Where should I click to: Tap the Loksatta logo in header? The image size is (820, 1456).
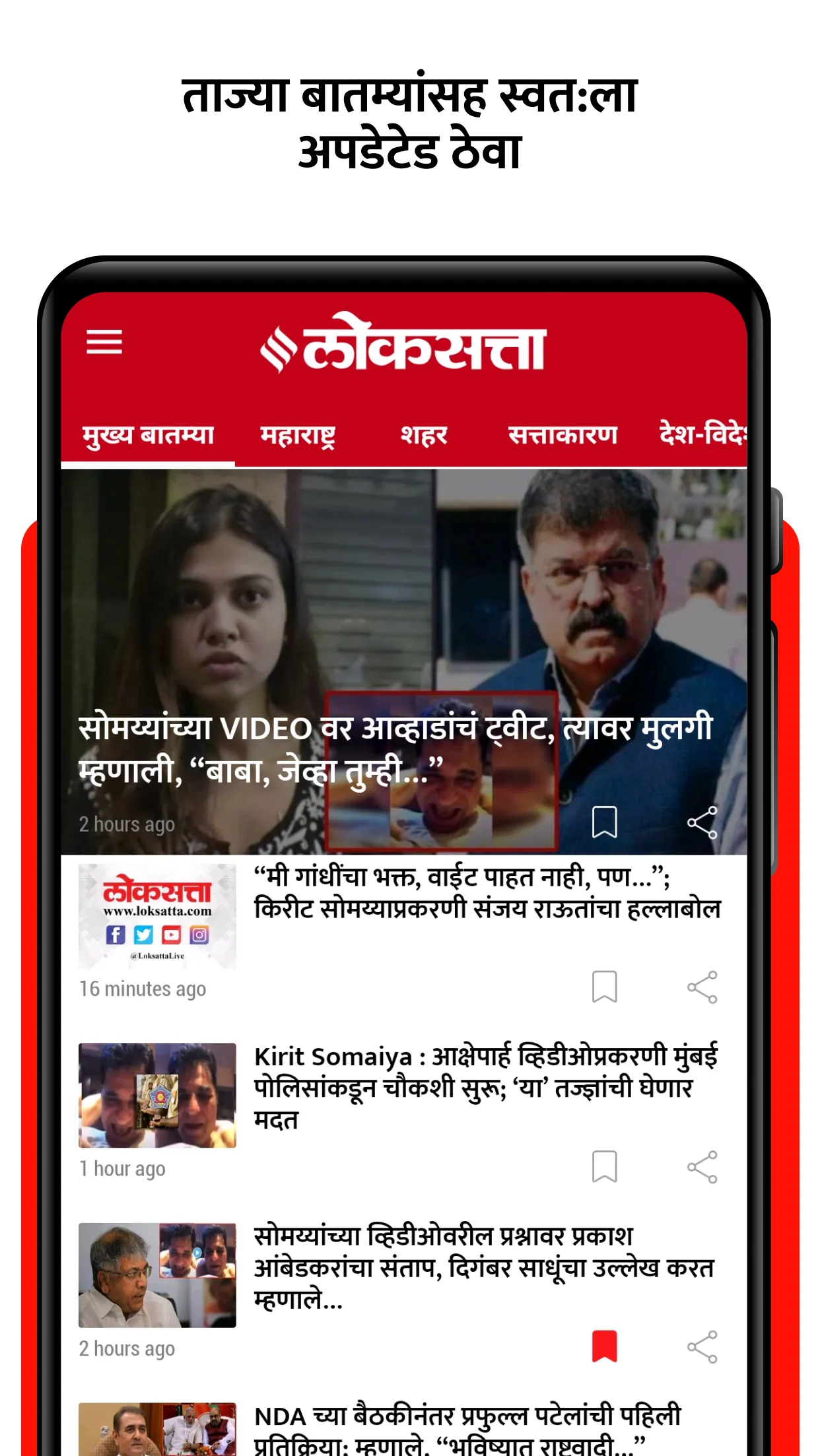403,343
